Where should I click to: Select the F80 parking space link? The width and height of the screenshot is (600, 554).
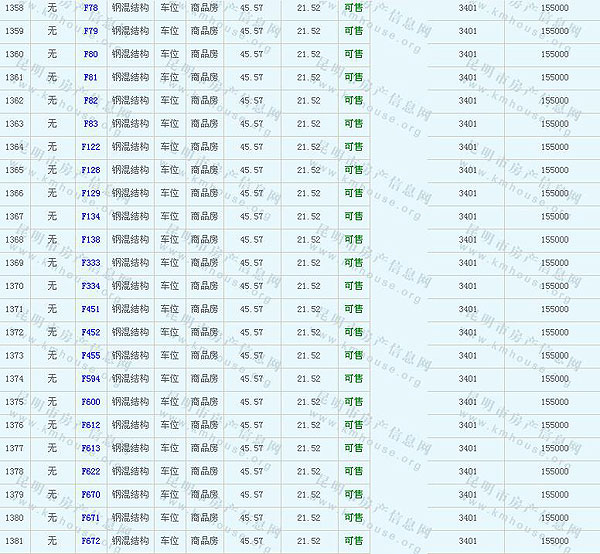click(90, 54)
